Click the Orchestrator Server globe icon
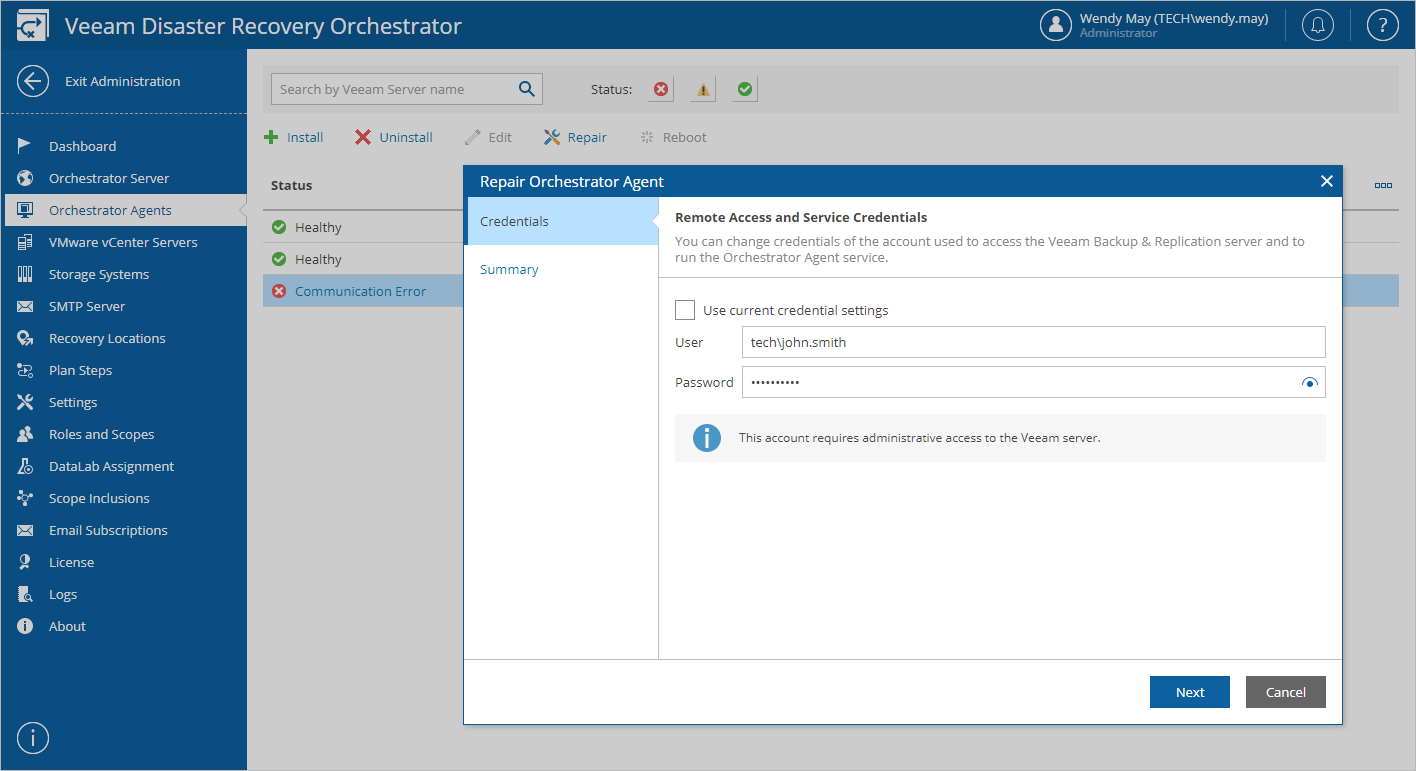1416x771 pixels. 26,178
